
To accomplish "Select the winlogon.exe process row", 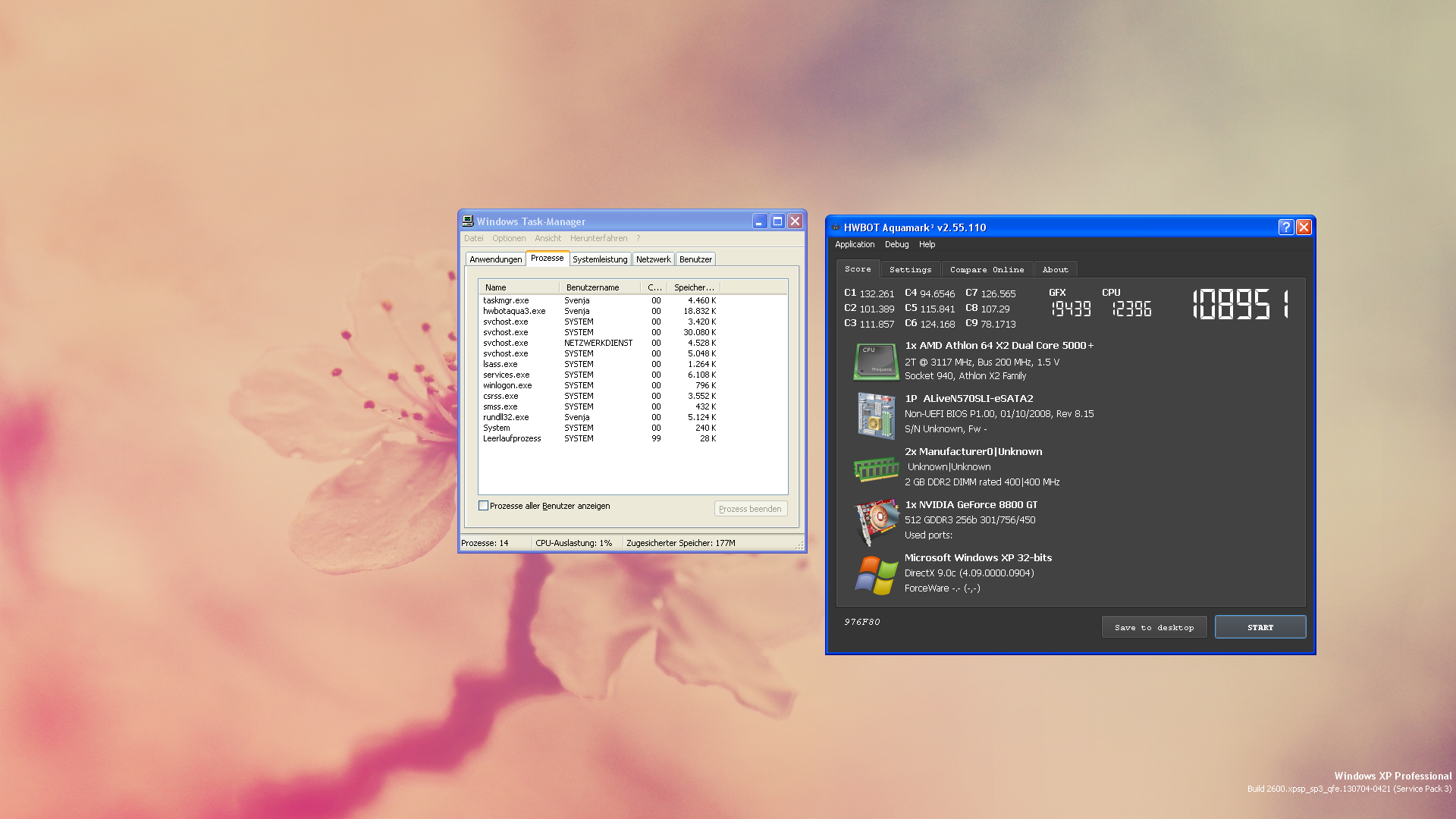I will (x=599, y=385).
